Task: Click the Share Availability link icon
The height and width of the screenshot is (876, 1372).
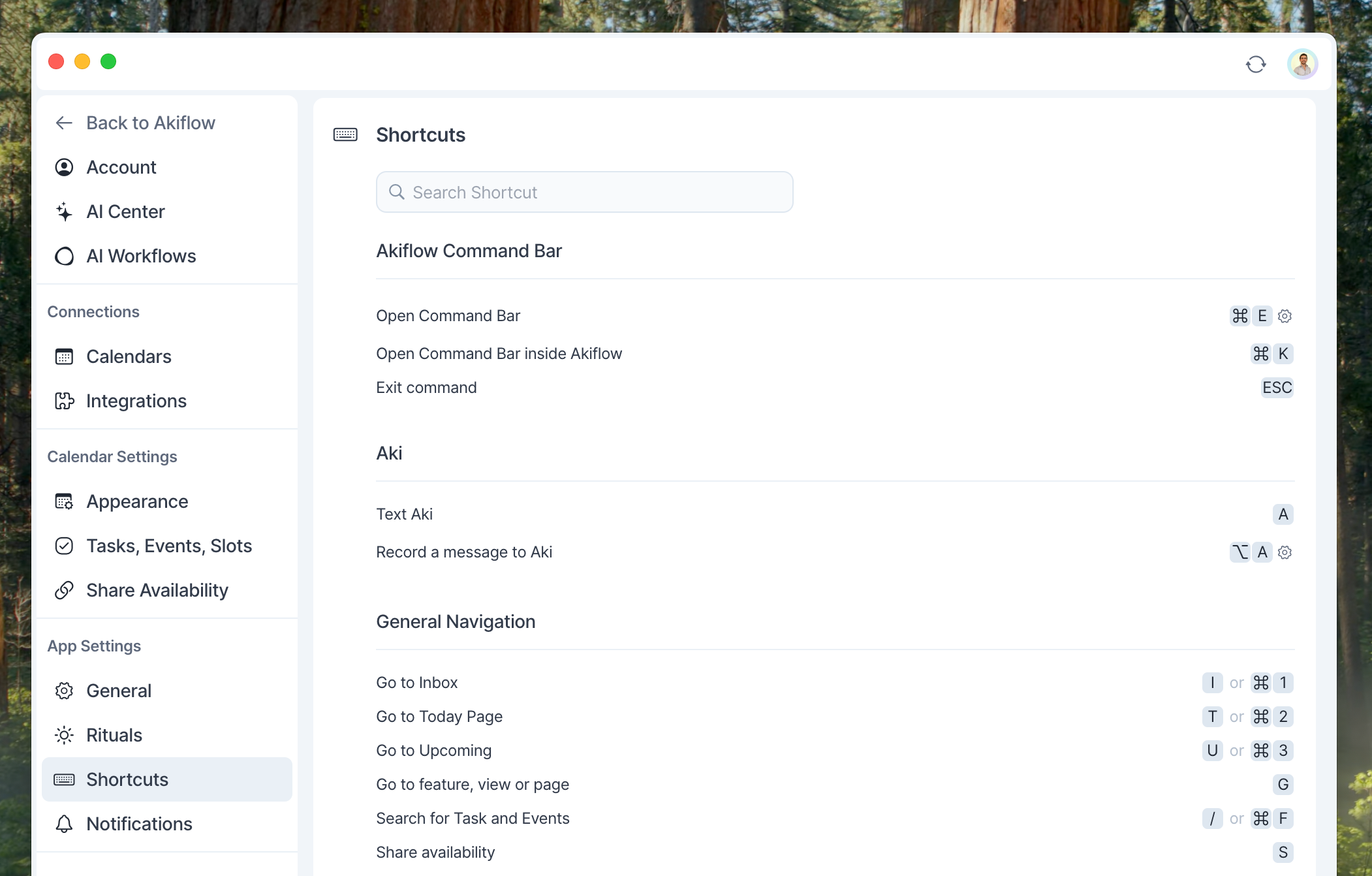Action: pyautogui.click(x=64, y=590)
